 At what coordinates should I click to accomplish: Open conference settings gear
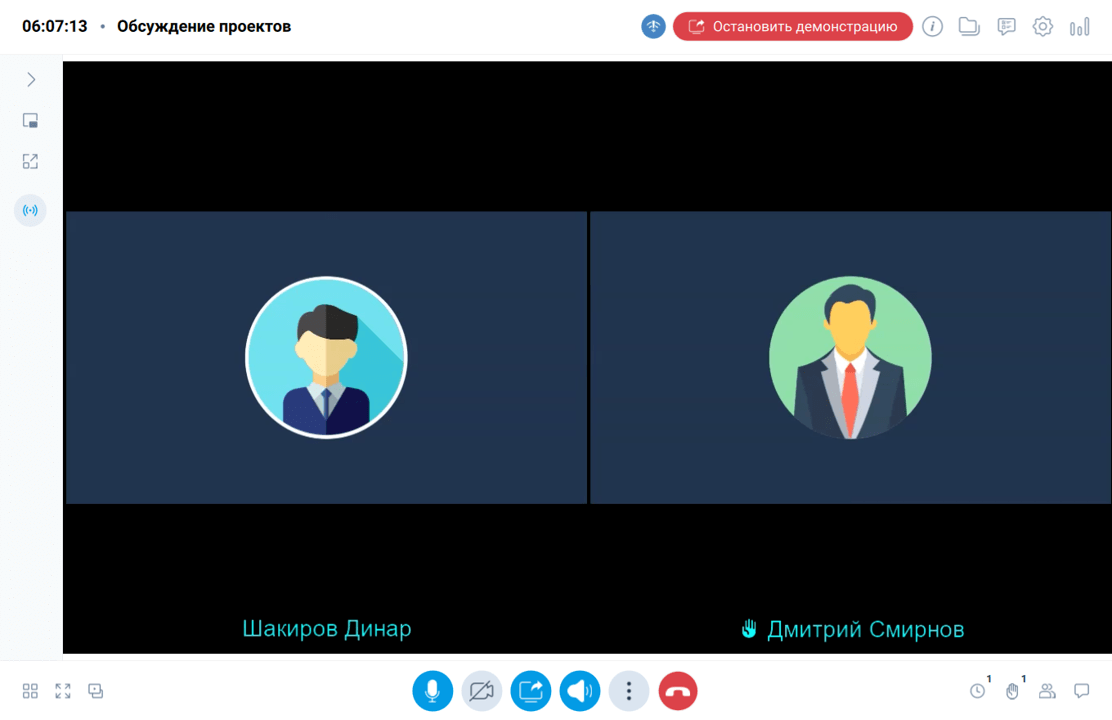pos(1043,27)
